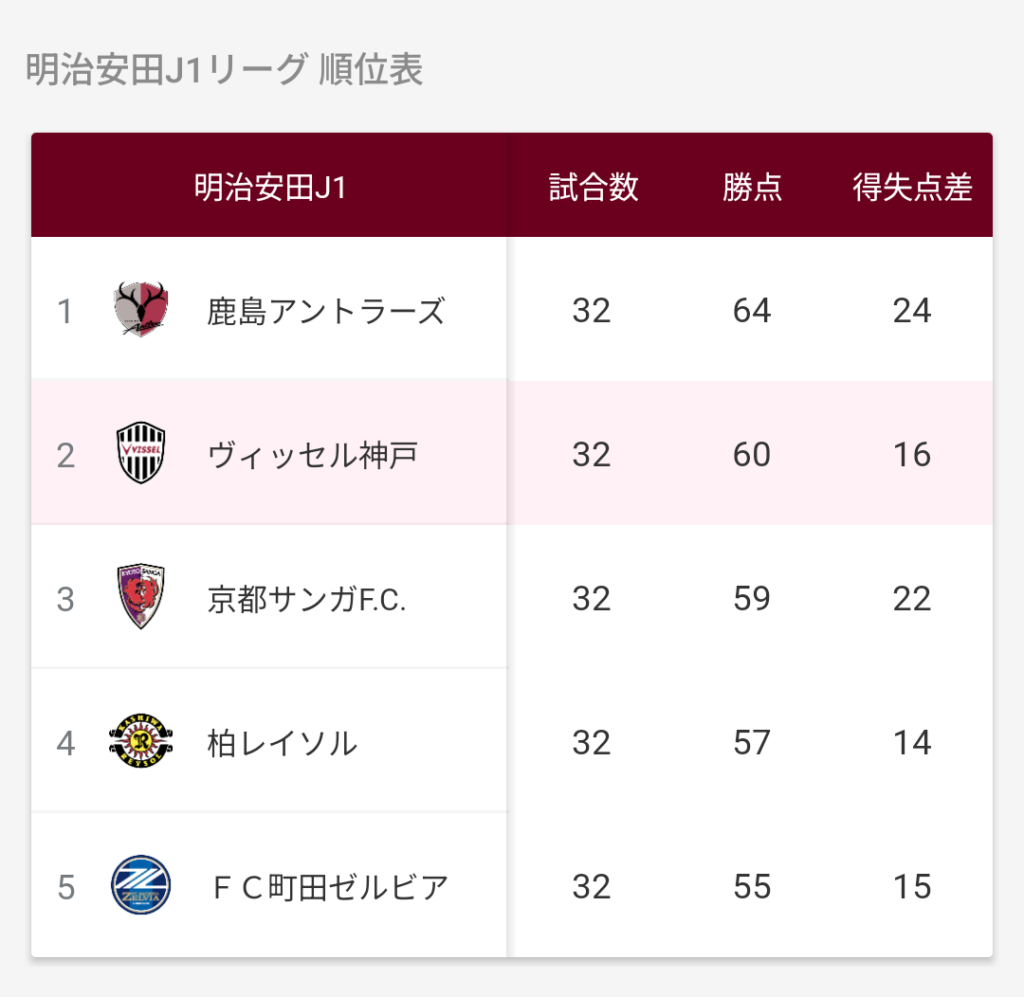Click the Kyoto Sanga team crest
The width and height of the screenshot is (1024, 997).
click(141, 598)
